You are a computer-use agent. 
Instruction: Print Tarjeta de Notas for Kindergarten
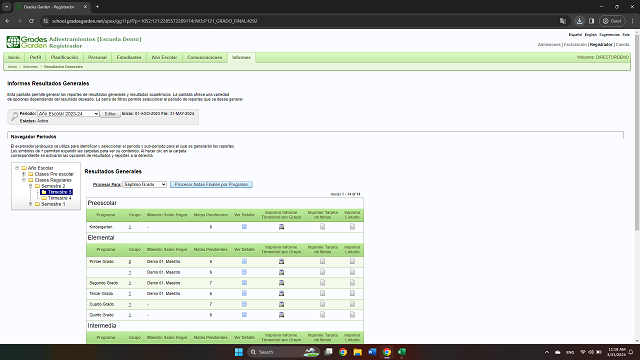click(x=322, y=227)
